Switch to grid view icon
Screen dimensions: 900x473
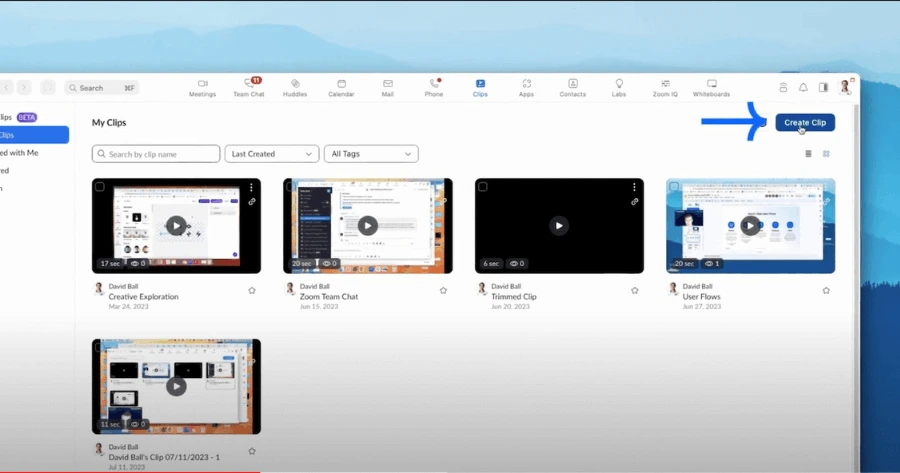[826, 154]
